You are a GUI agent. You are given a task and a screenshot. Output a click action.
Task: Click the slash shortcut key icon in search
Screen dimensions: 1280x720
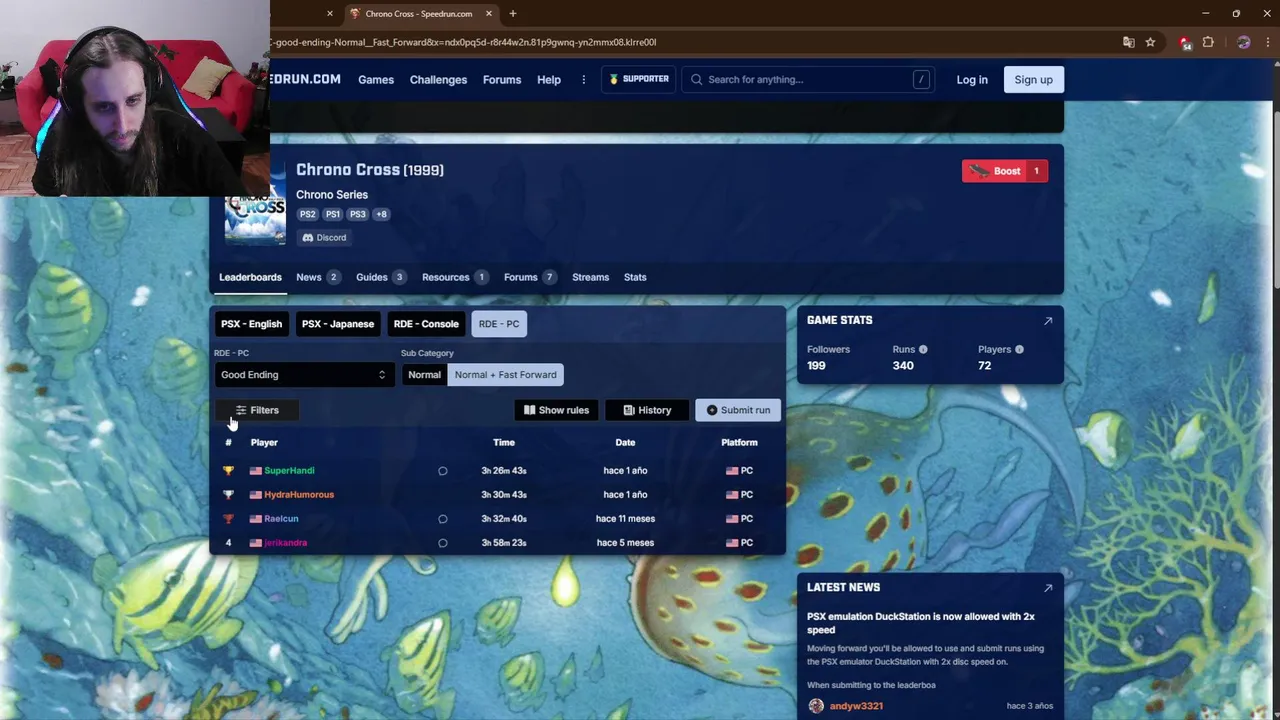click(x=921, y=80)
